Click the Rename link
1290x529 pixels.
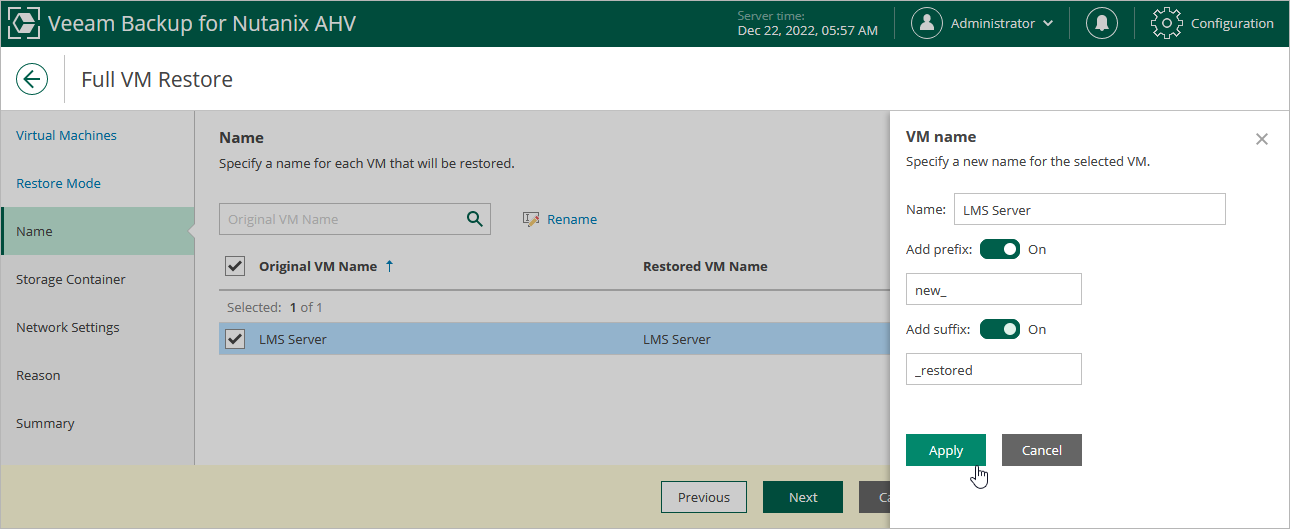click(572, 219)
